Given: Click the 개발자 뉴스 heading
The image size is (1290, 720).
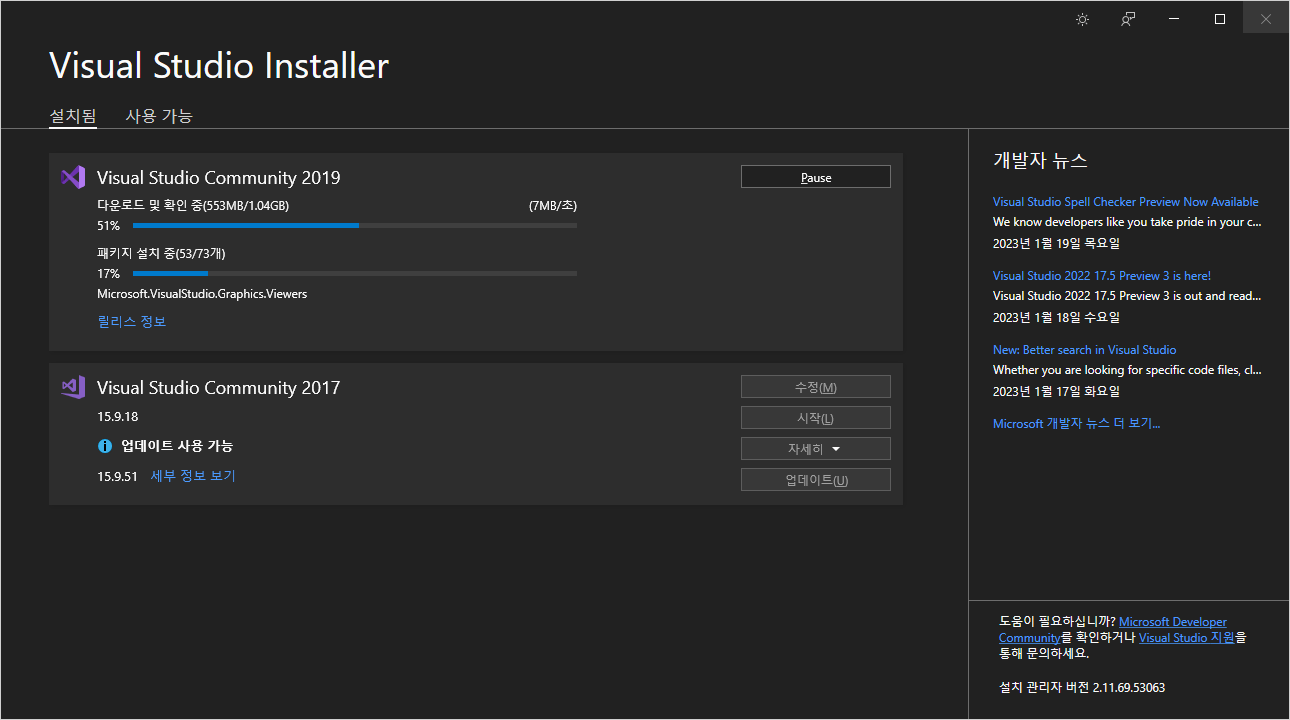Looking at the screenshot, I should coord(1040,161).
